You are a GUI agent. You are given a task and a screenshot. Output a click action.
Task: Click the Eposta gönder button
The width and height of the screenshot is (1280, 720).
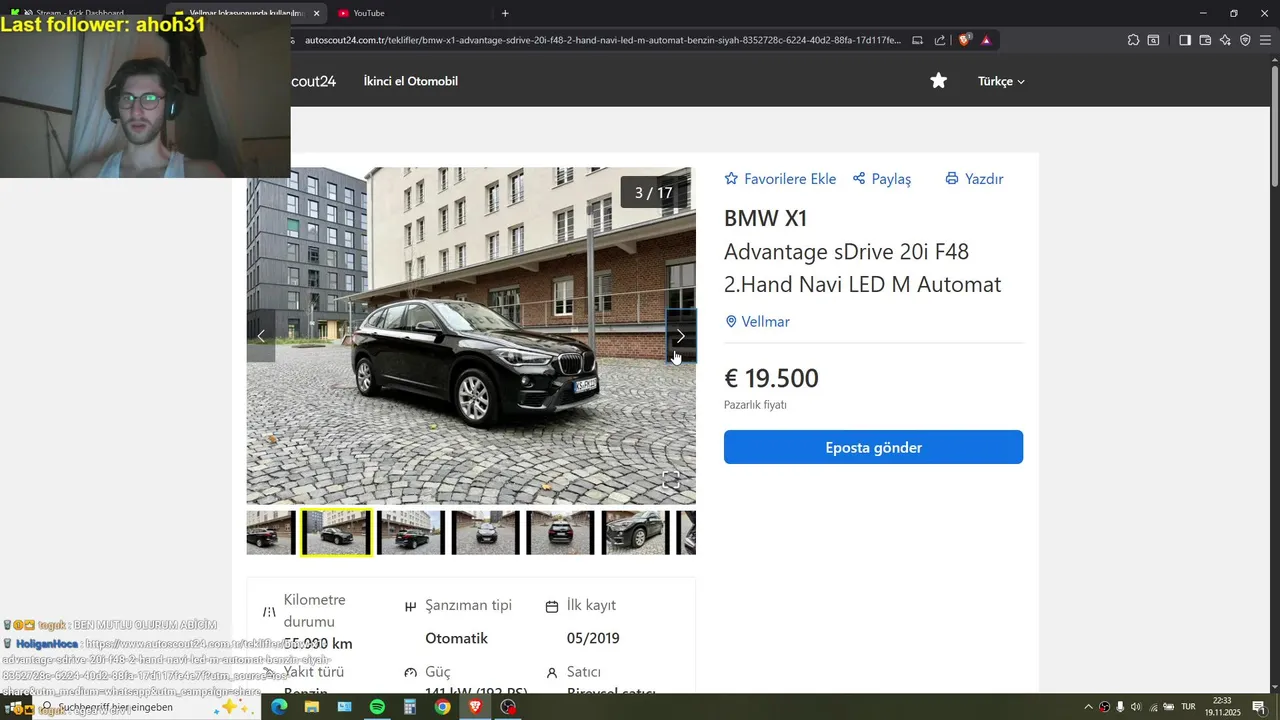[x=873, y=447]
